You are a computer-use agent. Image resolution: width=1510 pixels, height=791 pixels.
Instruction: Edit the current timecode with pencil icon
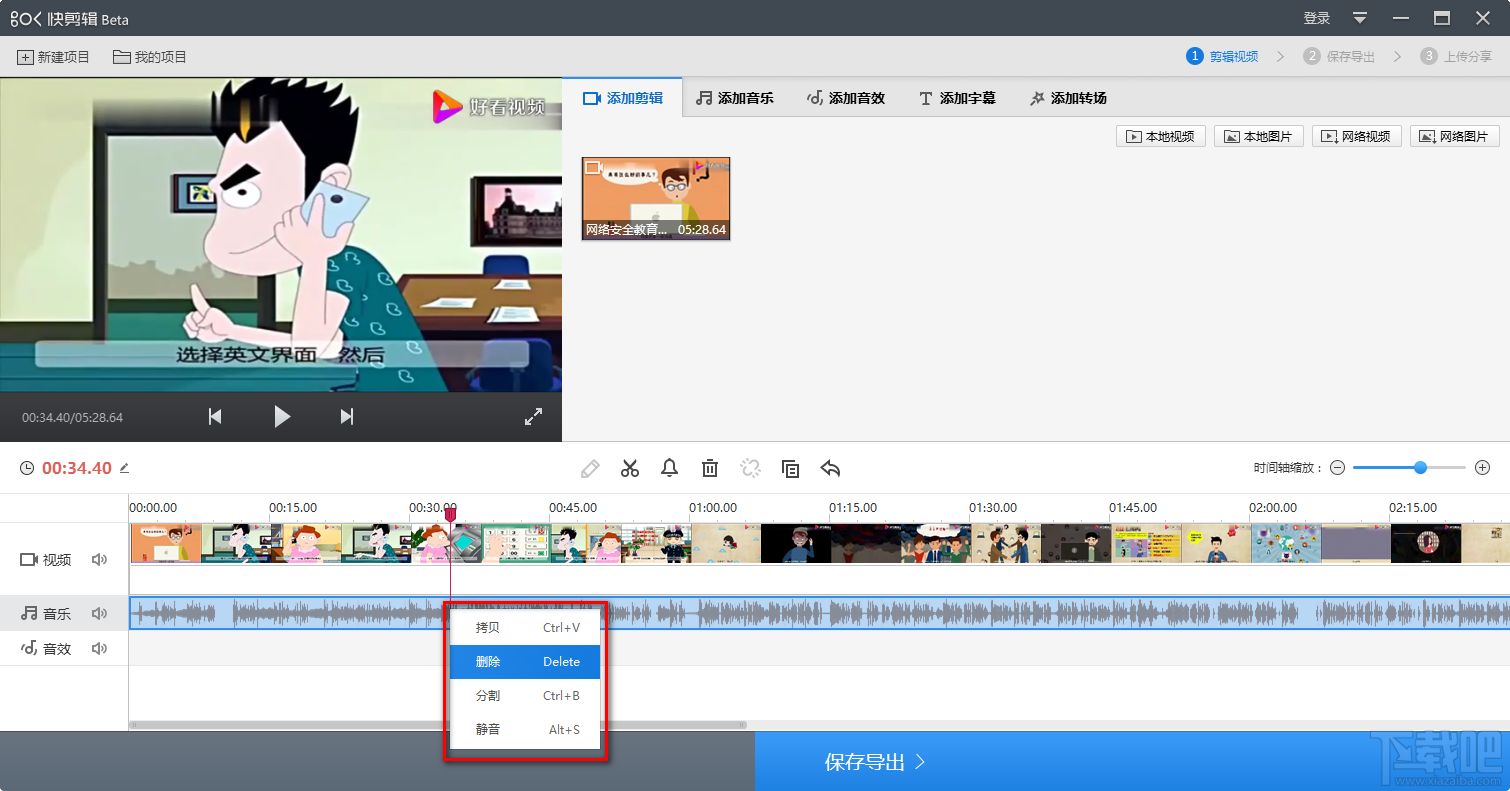[x=125, y=468]
